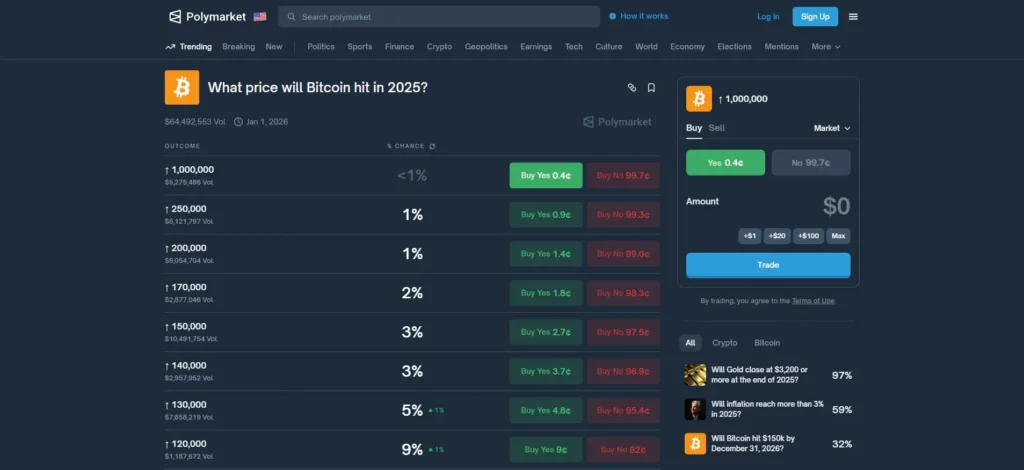Click Buy Yes 9¢ for ↑ 120,000
The width and height of the screenshot is (1024, 470).
(x=546, y=449)
